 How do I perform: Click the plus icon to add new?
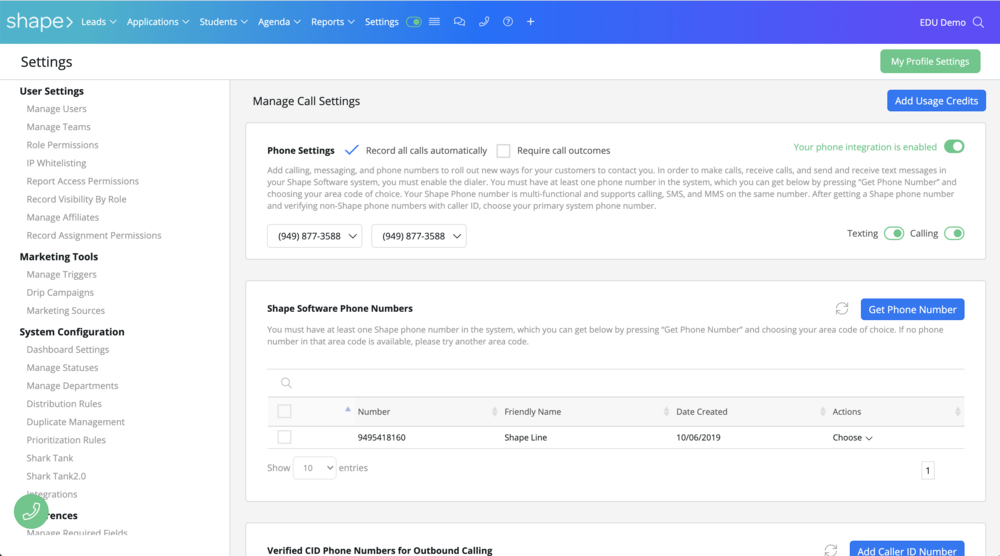pyautogui.click(x=531, y=22)
